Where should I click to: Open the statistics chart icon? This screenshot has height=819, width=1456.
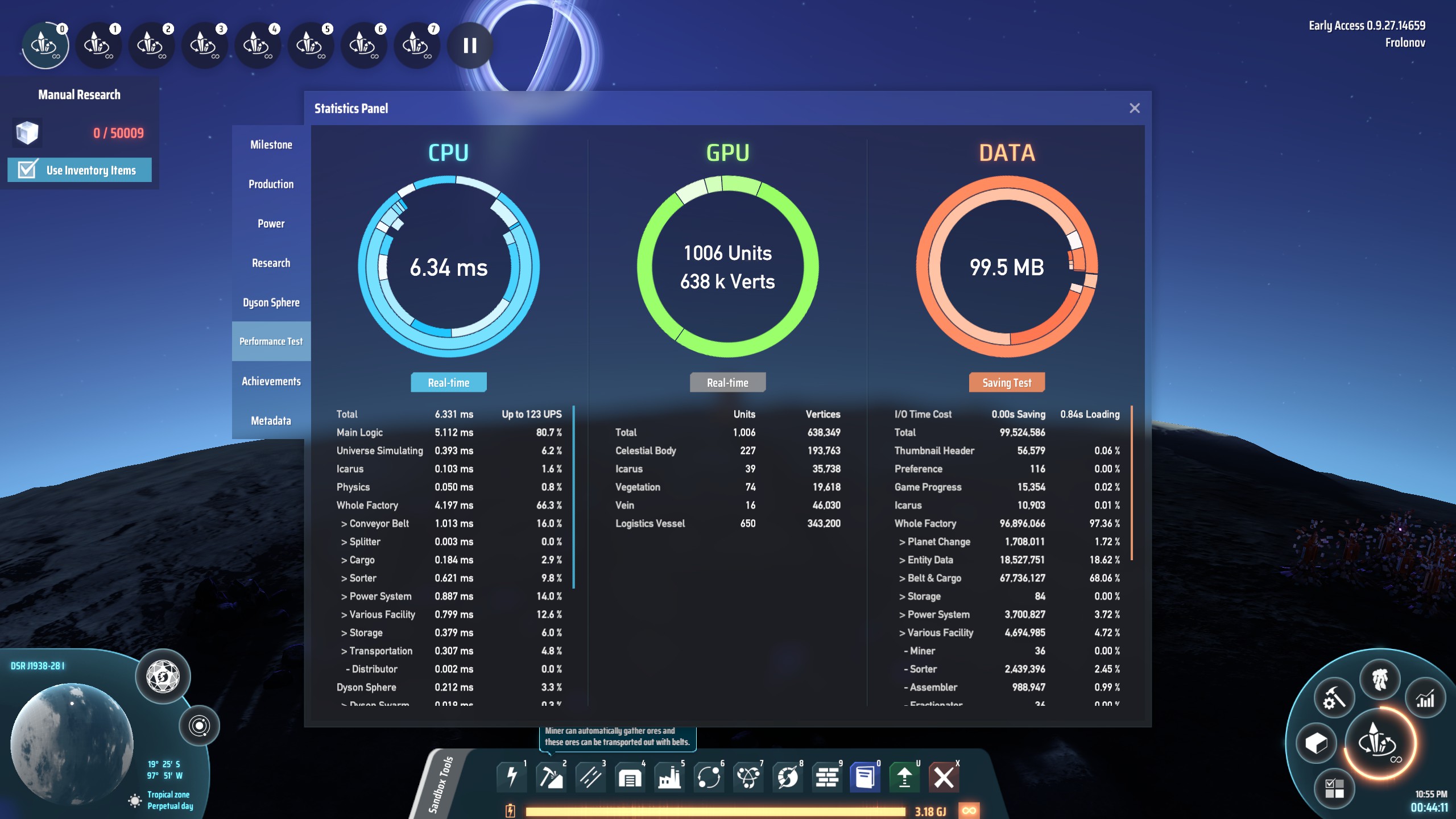[1425, 699]
